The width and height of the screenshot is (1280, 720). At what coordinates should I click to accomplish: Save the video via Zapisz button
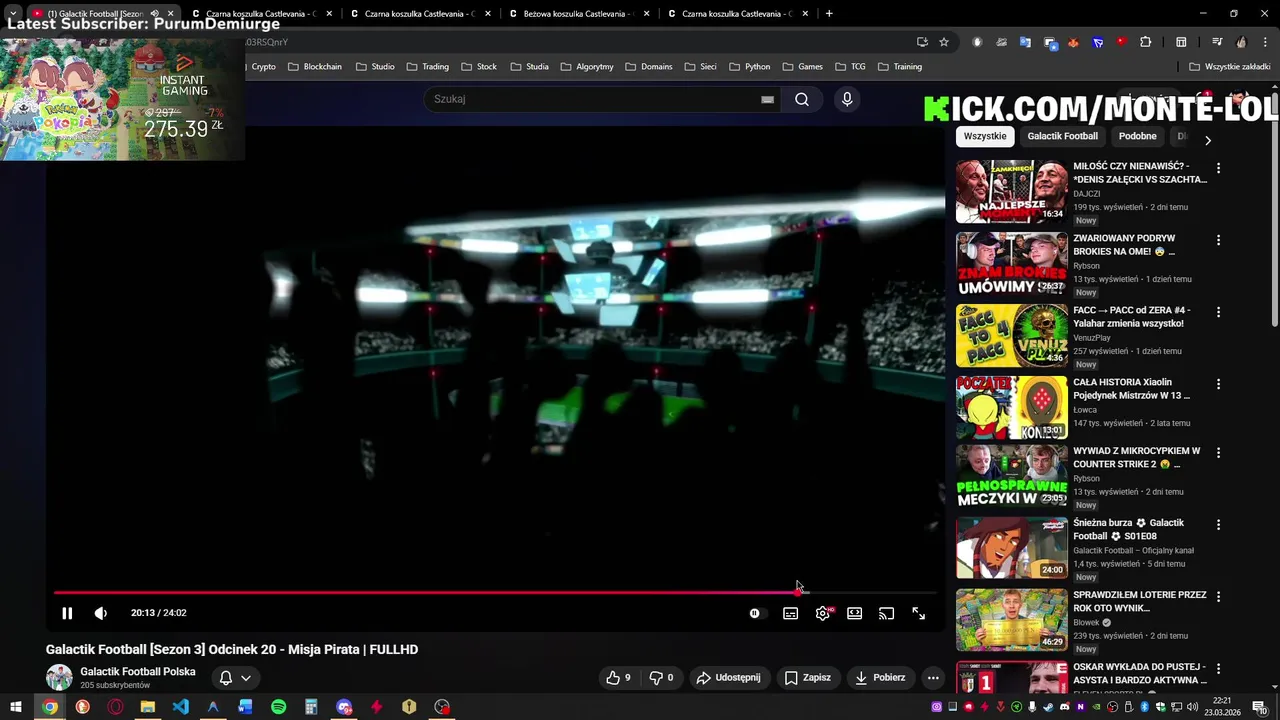coord(808,677)
